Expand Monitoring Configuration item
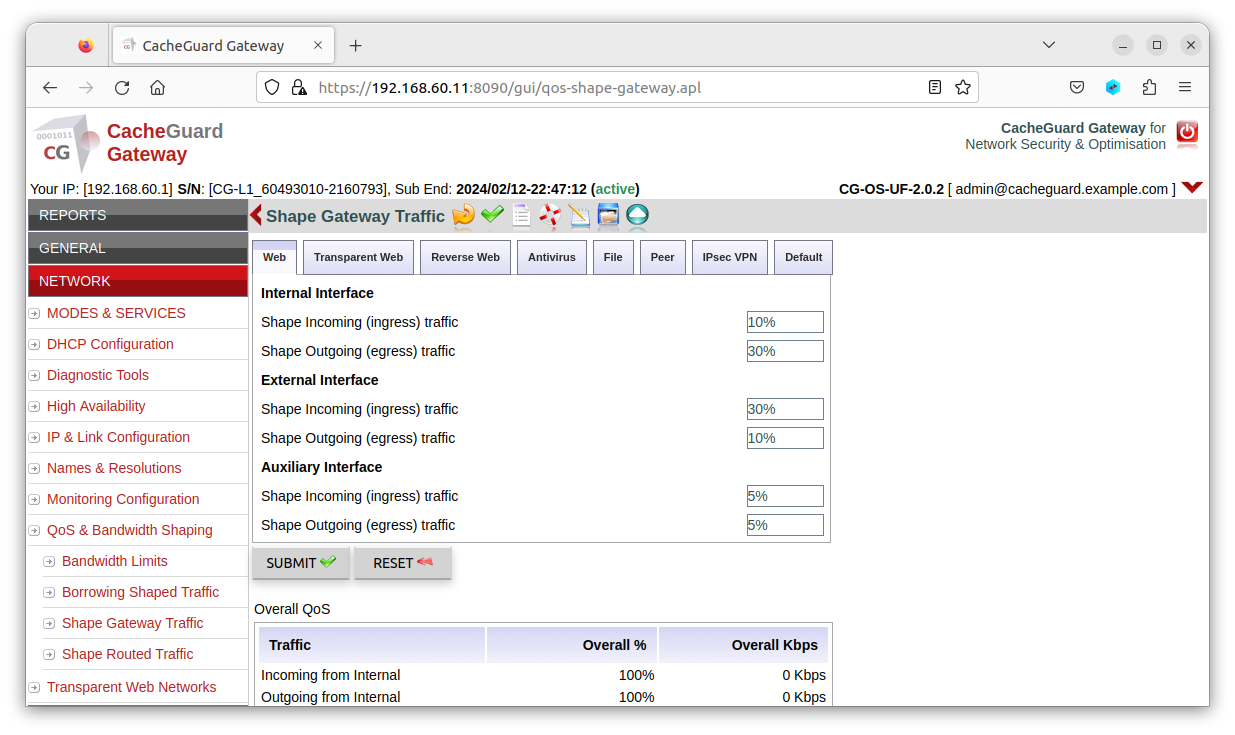 [123, 499]
